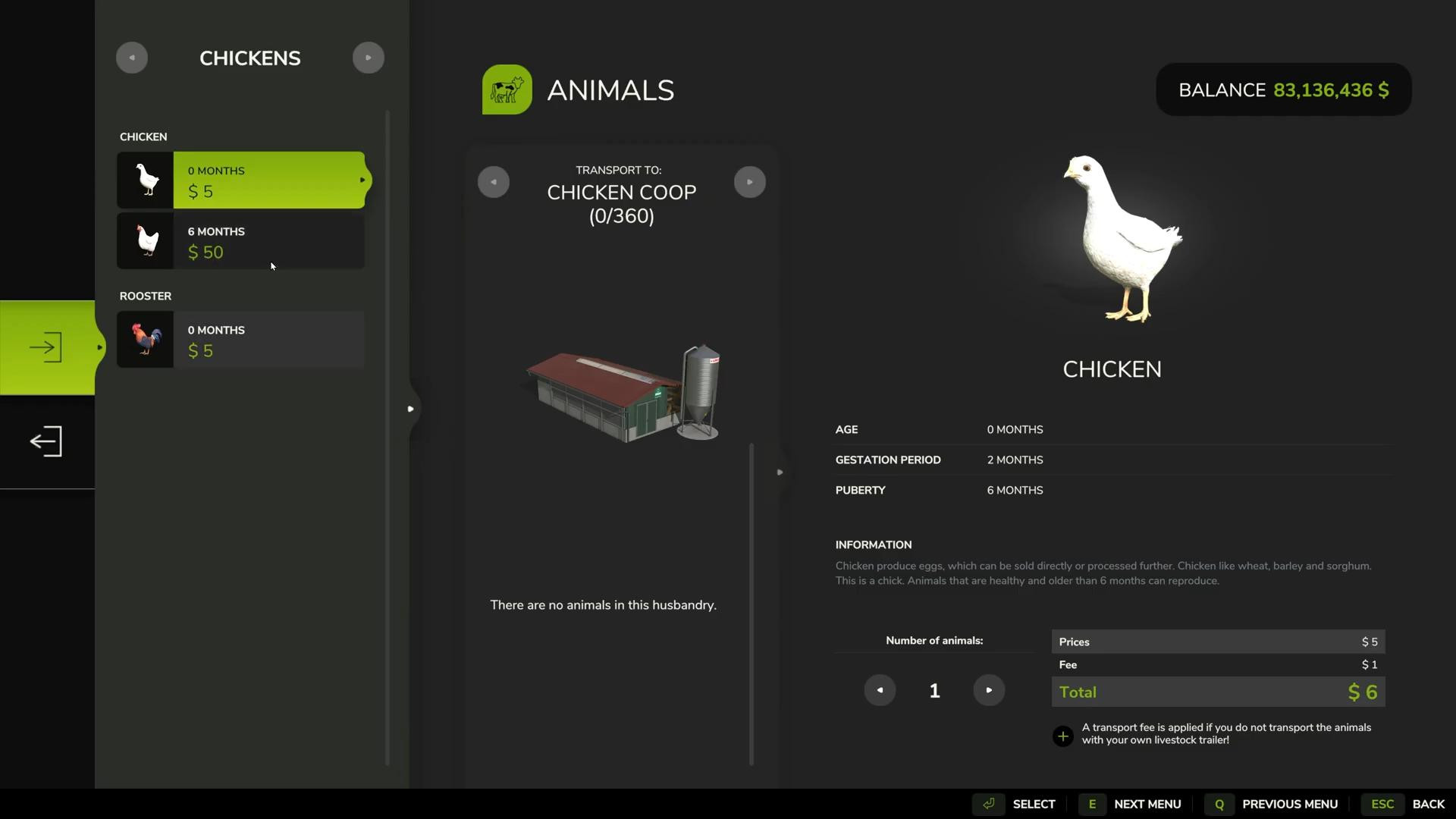Click the CHICKENS category title
This screenshot has width=1456, height=819.
pos(249,58)
